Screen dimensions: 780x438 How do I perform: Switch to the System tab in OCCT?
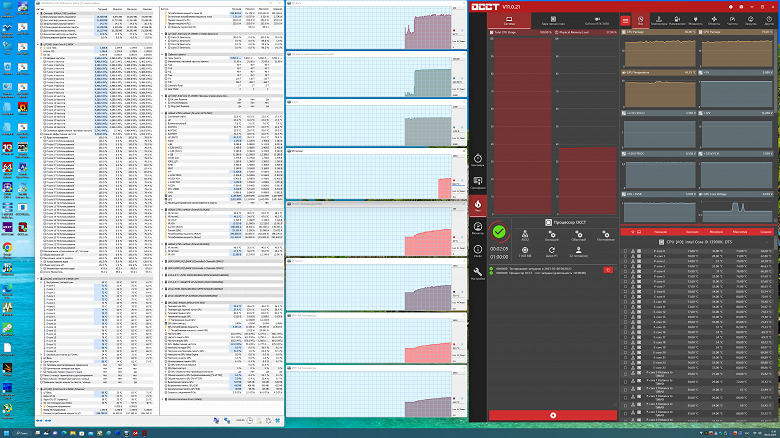point(509,20)
